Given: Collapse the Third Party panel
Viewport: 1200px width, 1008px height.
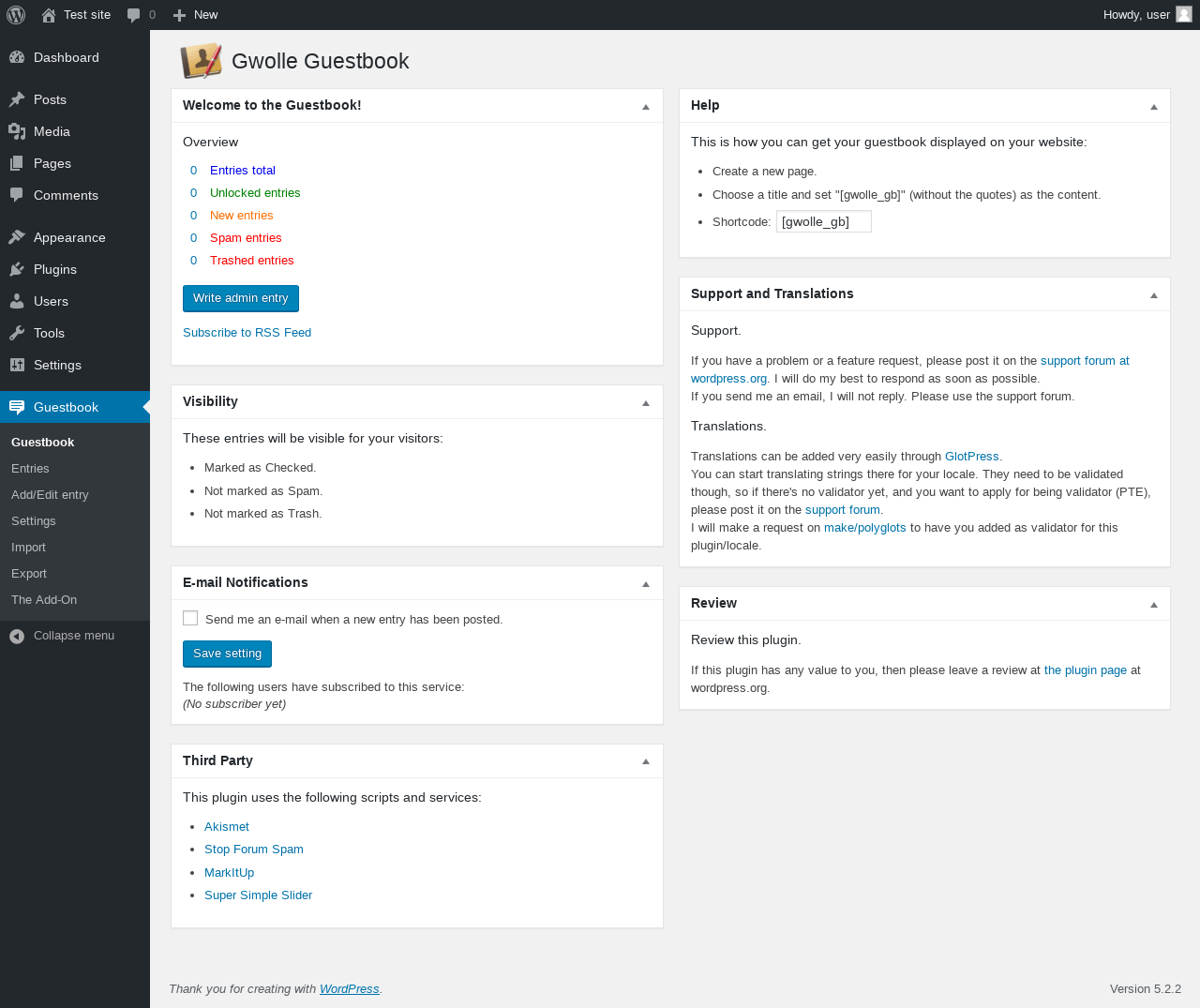Looking at the screenshot, I should click(x=646, y=761).
